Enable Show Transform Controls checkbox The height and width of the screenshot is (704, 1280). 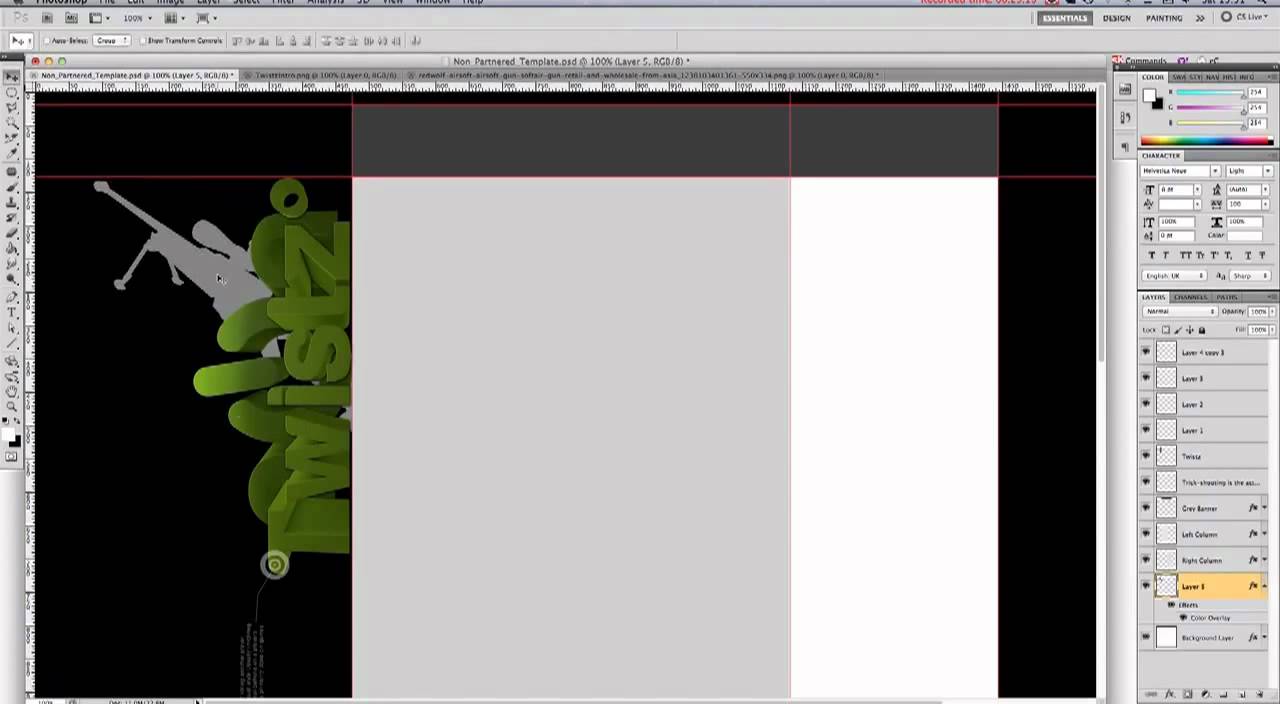pyautogui.click(x=143, y=41)
